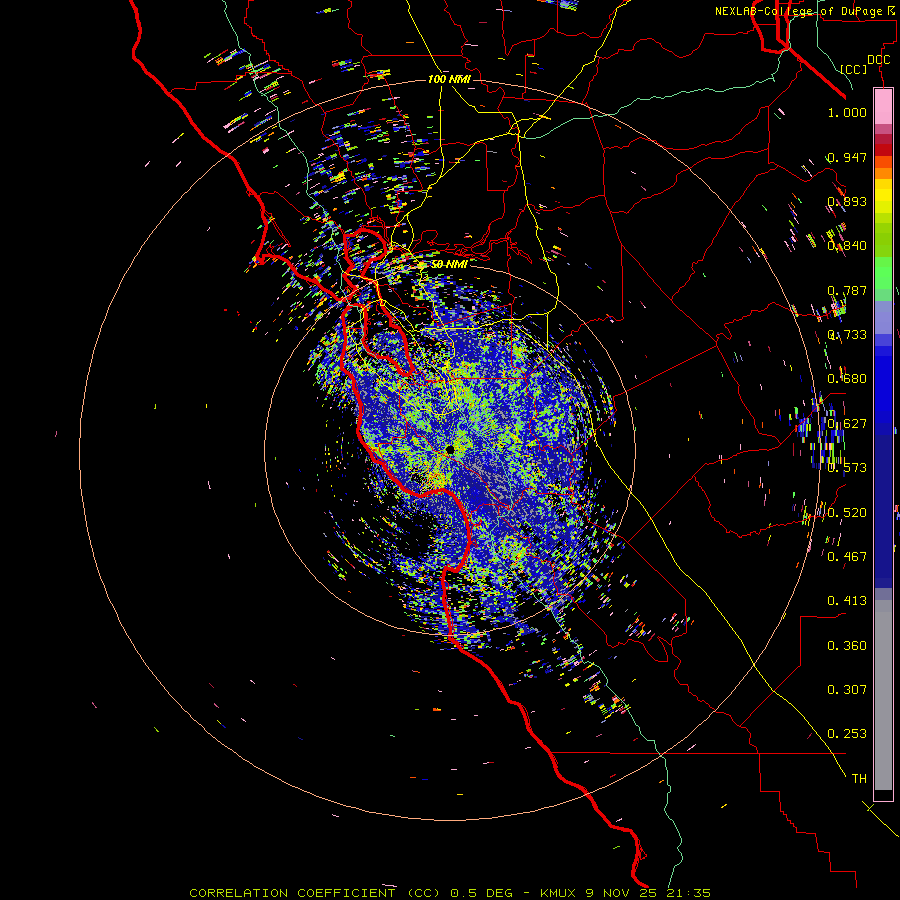Click the 0.520 scale value
Viewport: 900px width, 900px height.
[x=847, y=513]
